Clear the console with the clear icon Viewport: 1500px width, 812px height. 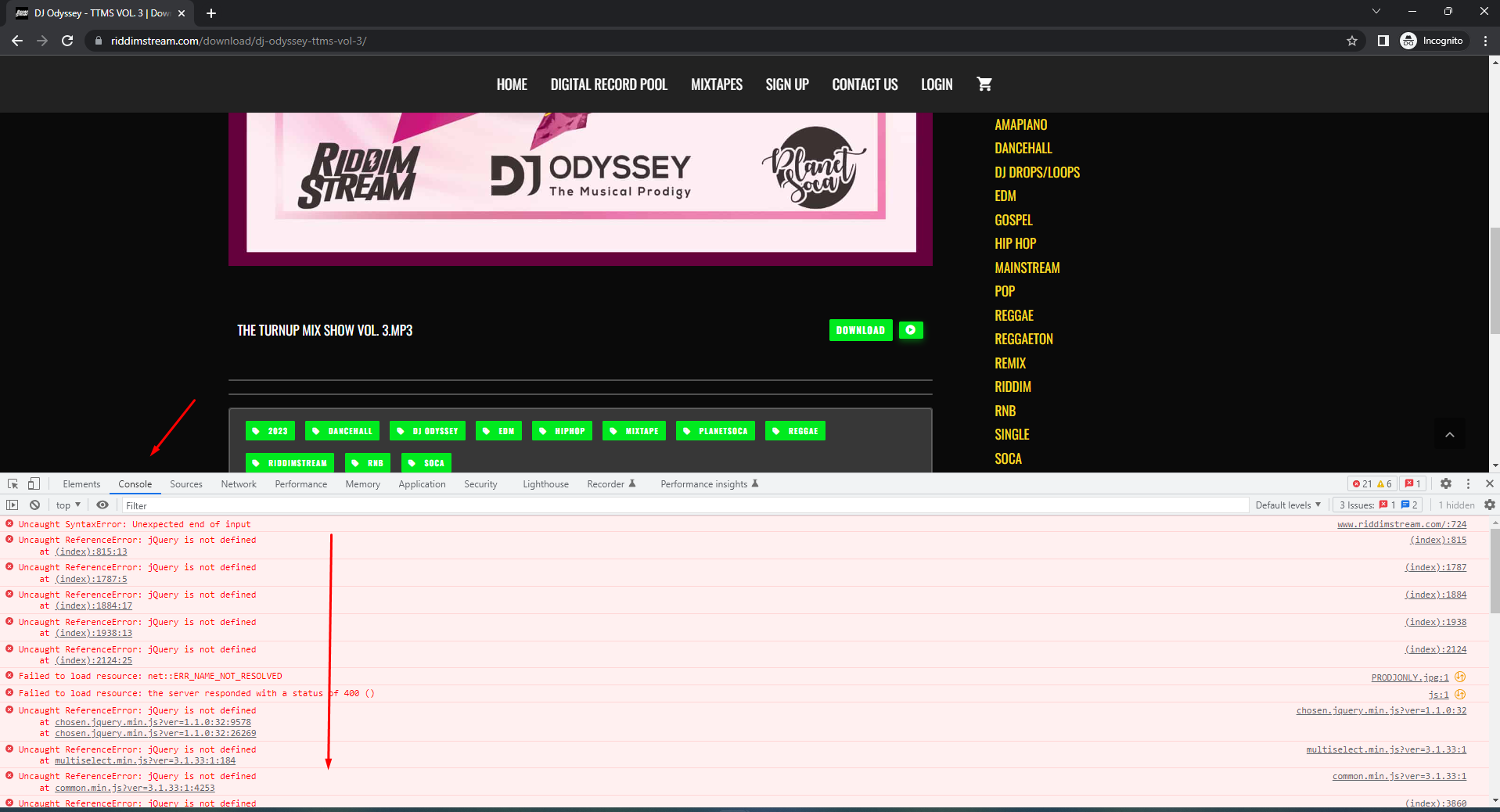[34, 505]
